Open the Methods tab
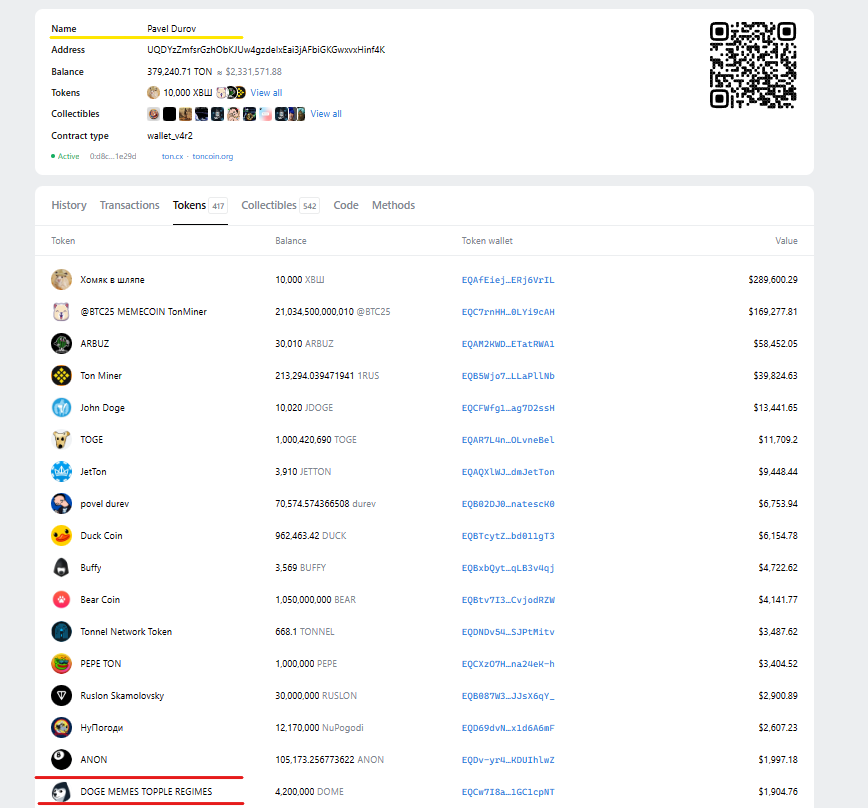 (393, 205)
